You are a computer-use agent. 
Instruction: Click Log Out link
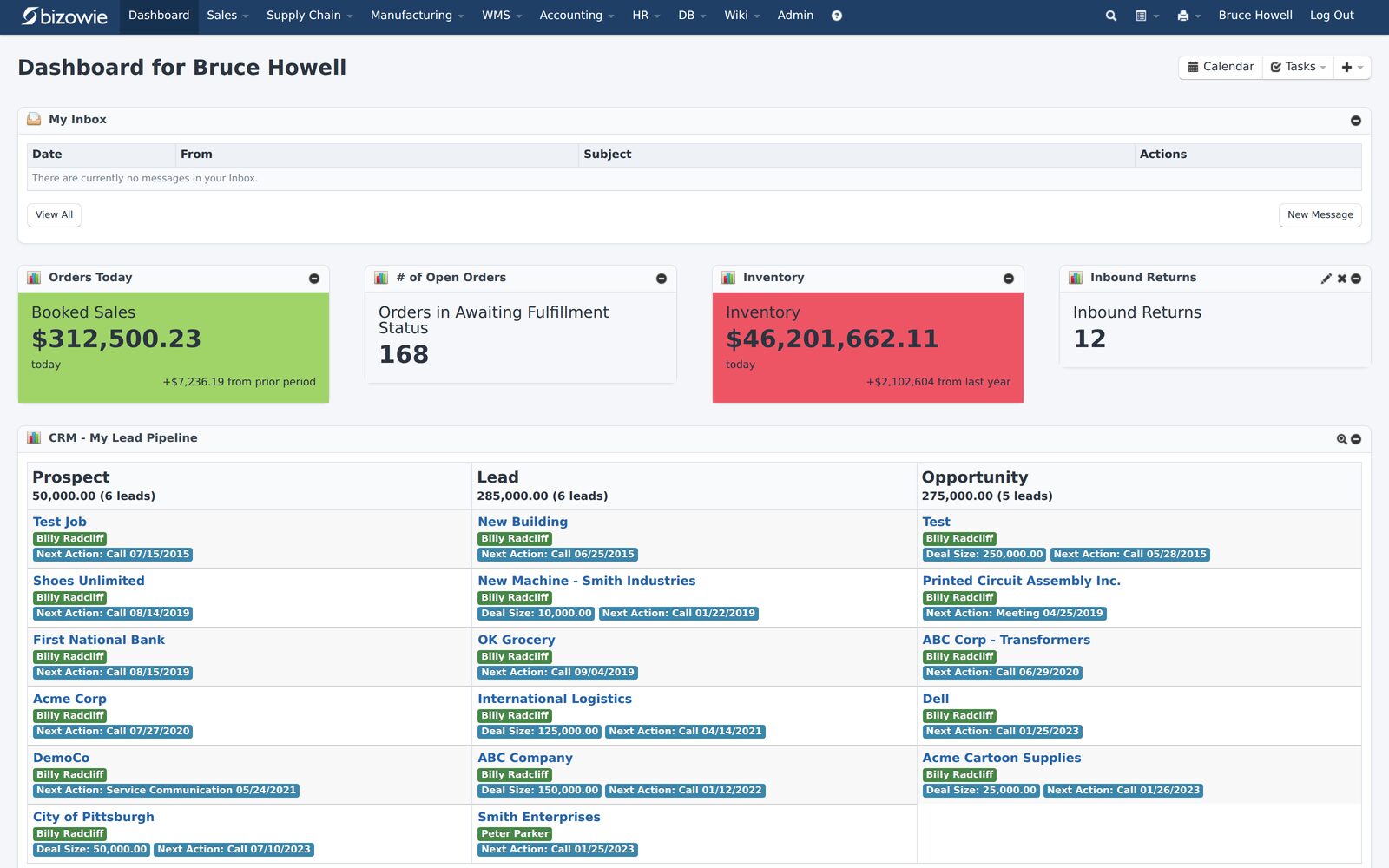pos(1332,16)
